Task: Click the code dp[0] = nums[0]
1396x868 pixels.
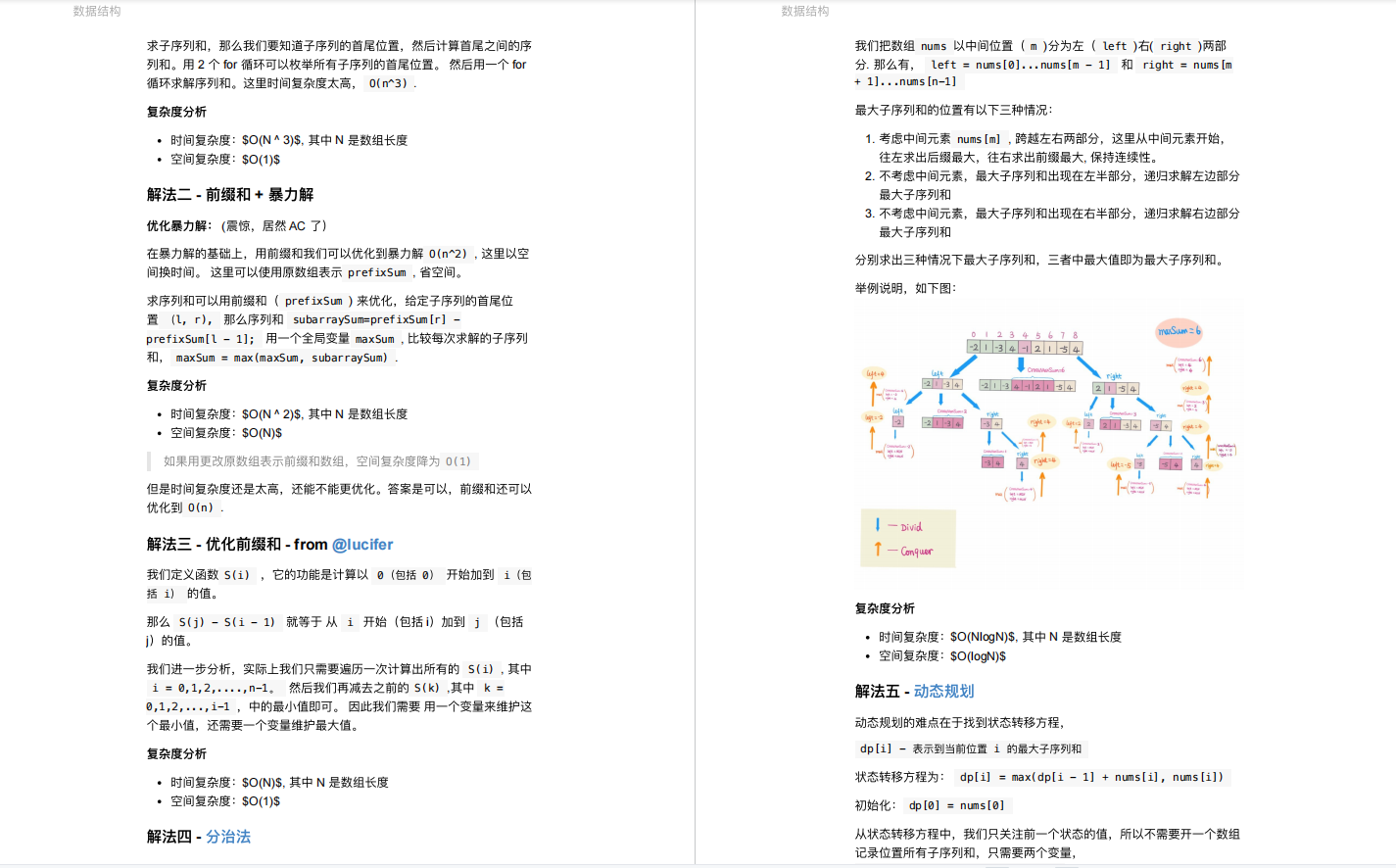Action: point(956,805)
